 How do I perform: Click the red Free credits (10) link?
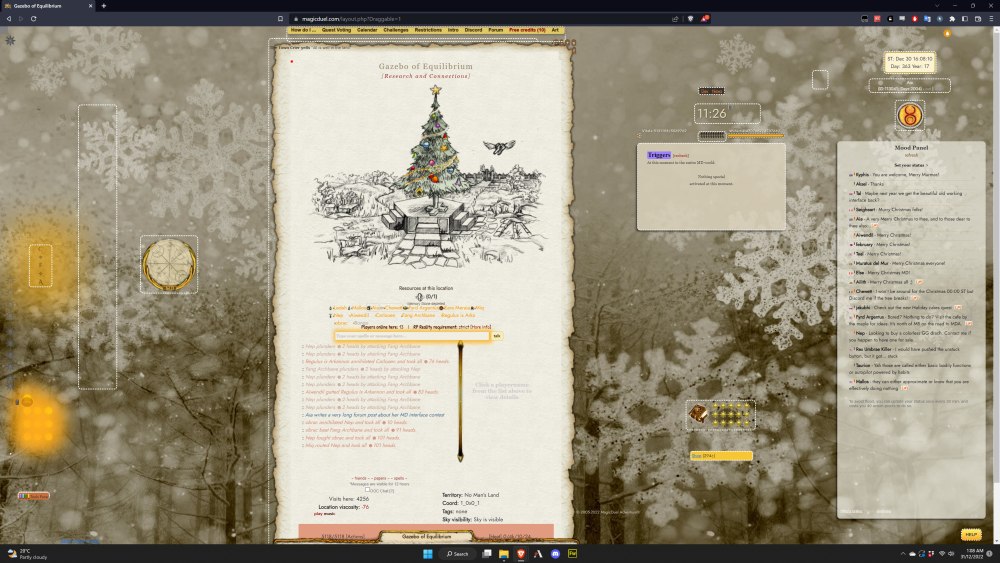pyautogui.click(x=527, y=30)
